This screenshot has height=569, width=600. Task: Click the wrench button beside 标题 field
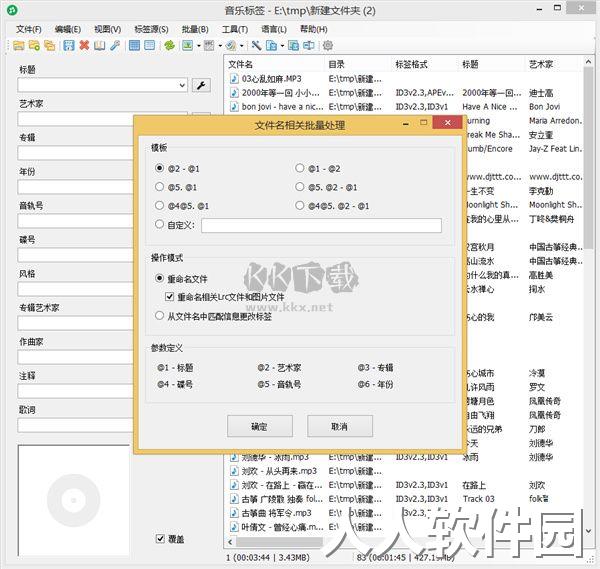[x=201, y=85]
